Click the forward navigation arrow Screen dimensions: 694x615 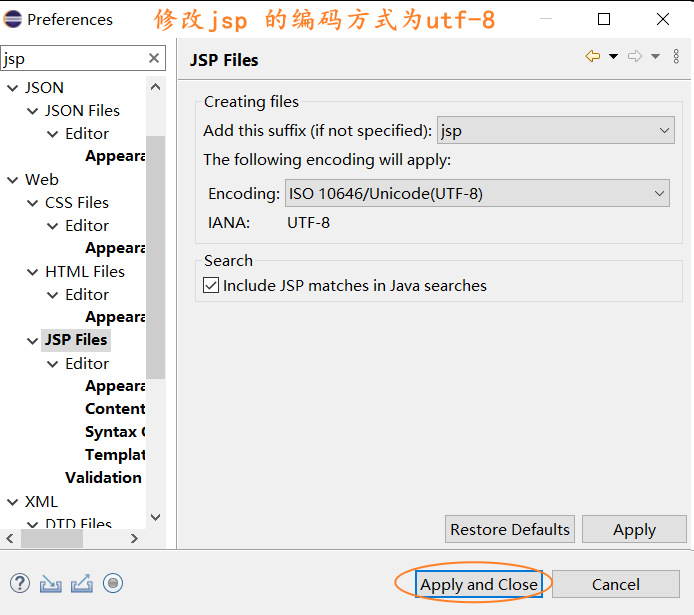(635, 57)
